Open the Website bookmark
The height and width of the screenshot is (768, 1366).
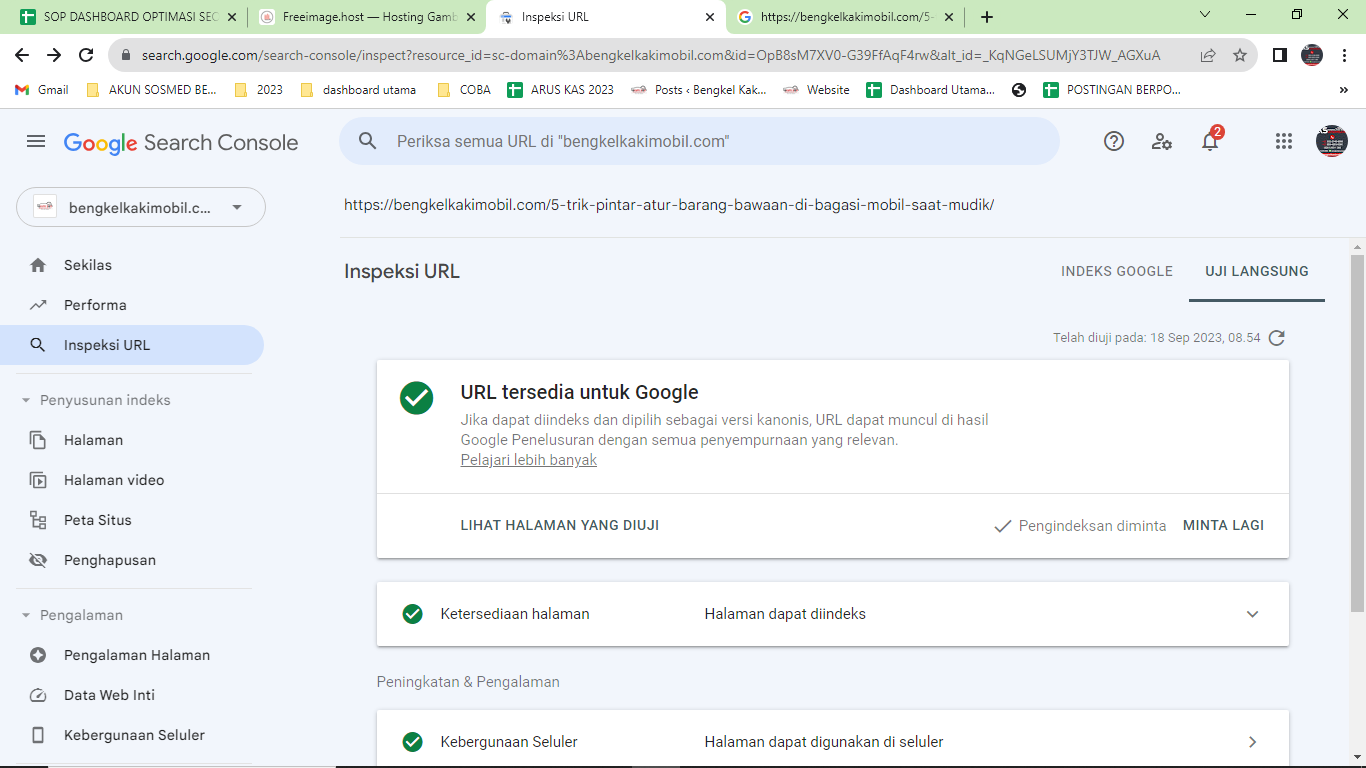coord(816,90)
